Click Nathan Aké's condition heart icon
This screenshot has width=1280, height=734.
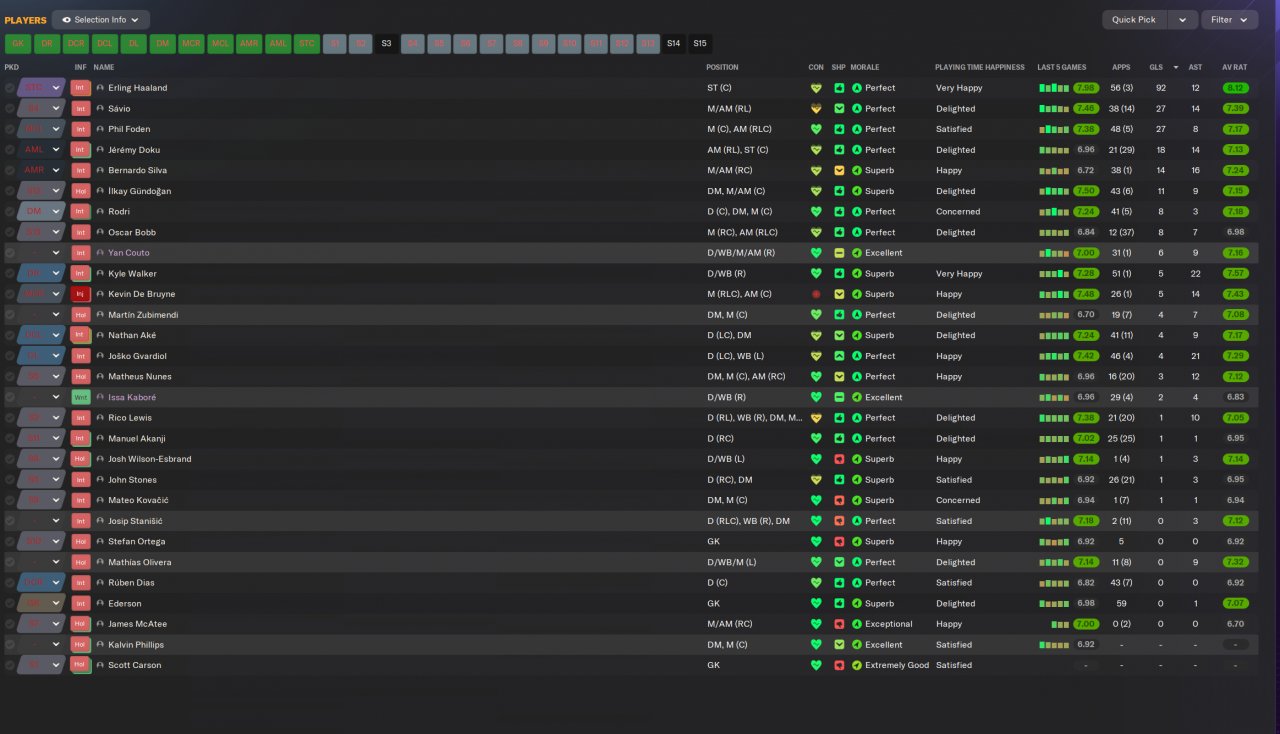pos(816,335)
